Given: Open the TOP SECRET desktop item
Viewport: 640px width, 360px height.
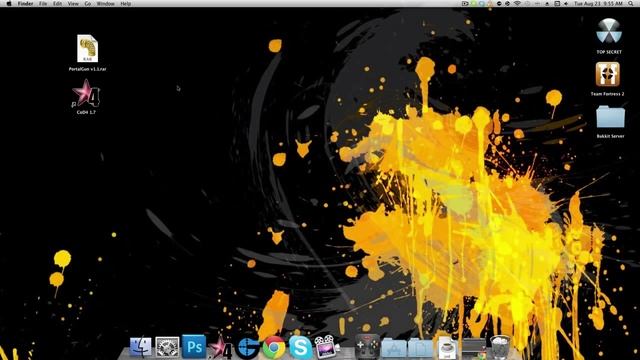Looking at the screenshot, I should pos(609,31).
